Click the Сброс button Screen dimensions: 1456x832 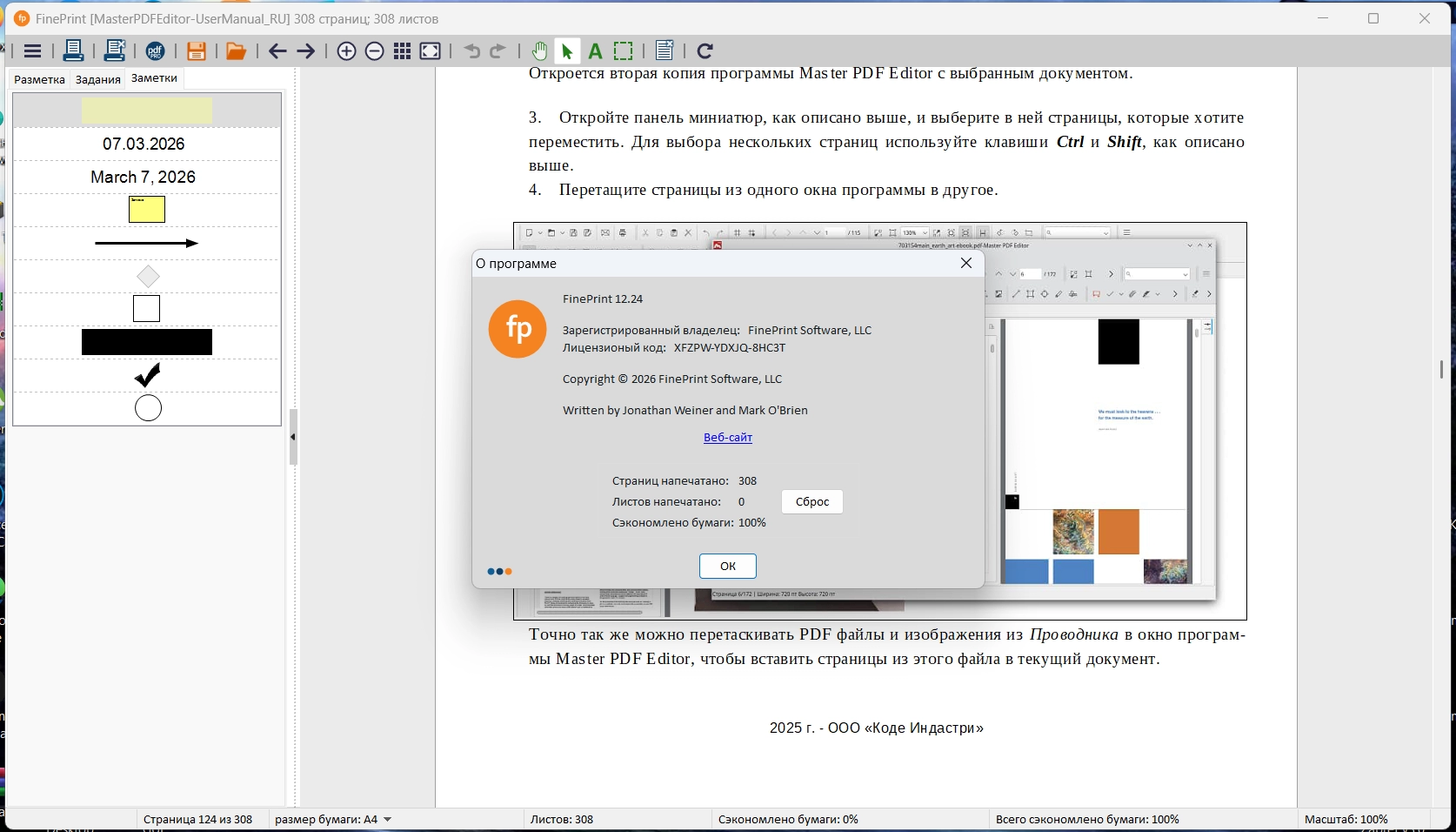812,502
